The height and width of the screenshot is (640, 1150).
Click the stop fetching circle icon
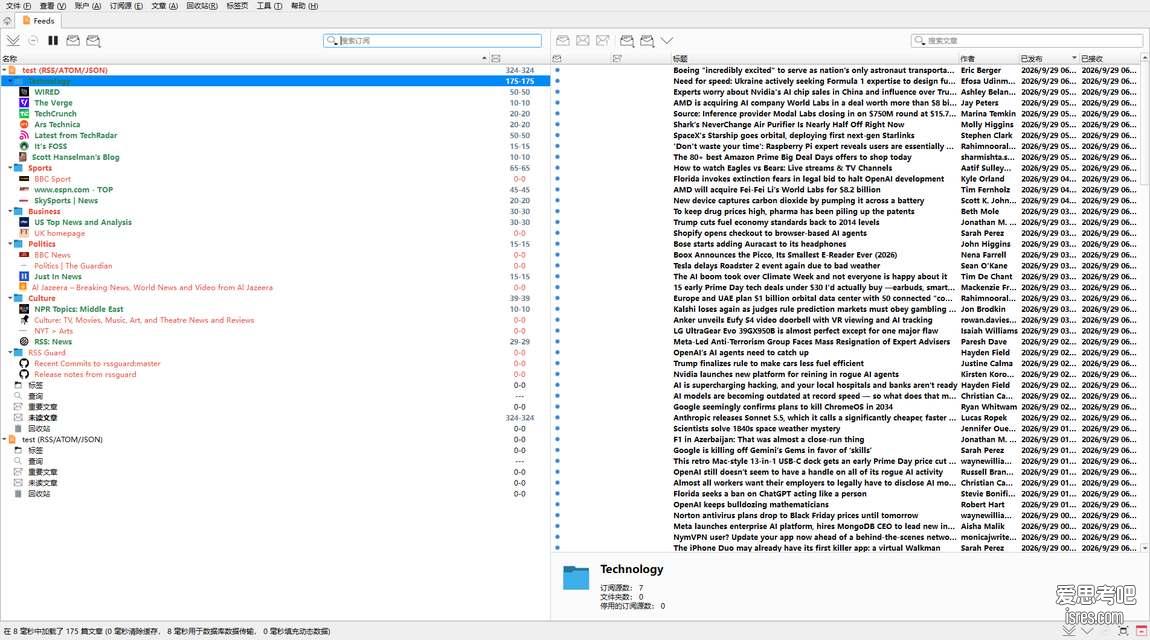pos(33,40)
